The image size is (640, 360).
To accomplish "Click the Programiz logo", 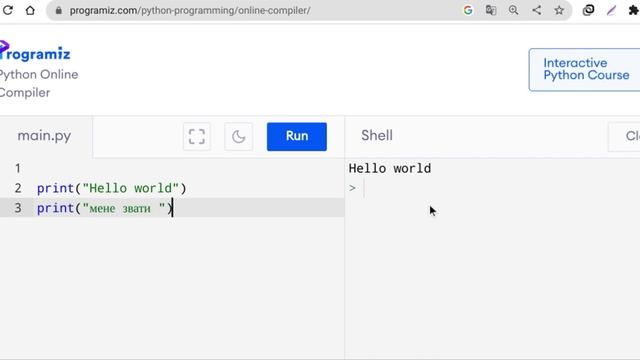I will [x=35, y=52].
